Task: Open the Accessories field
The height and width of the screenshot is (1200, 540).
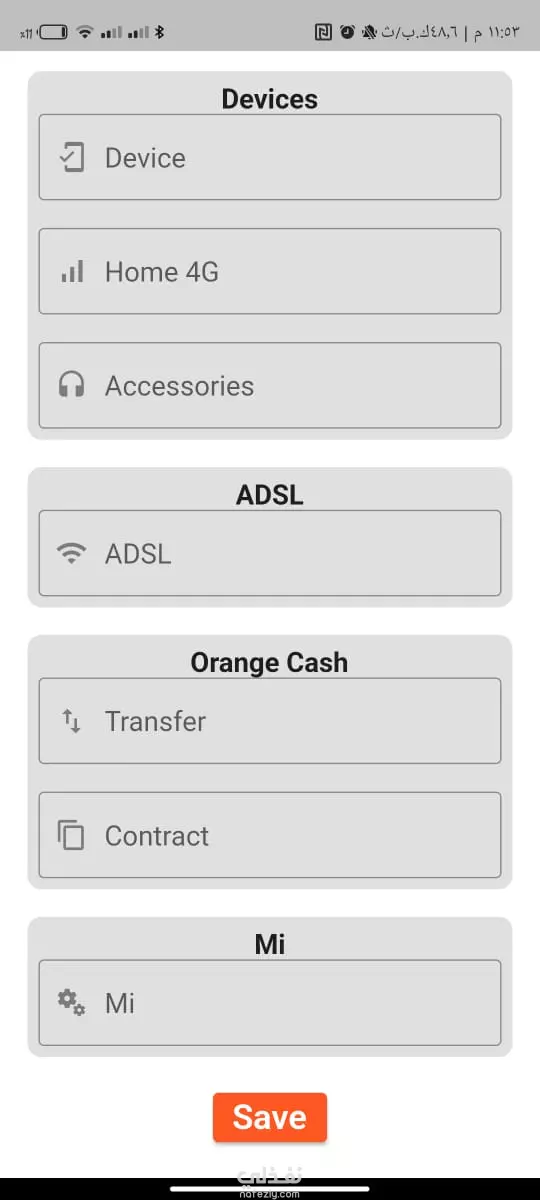Action: coord(270,385)
